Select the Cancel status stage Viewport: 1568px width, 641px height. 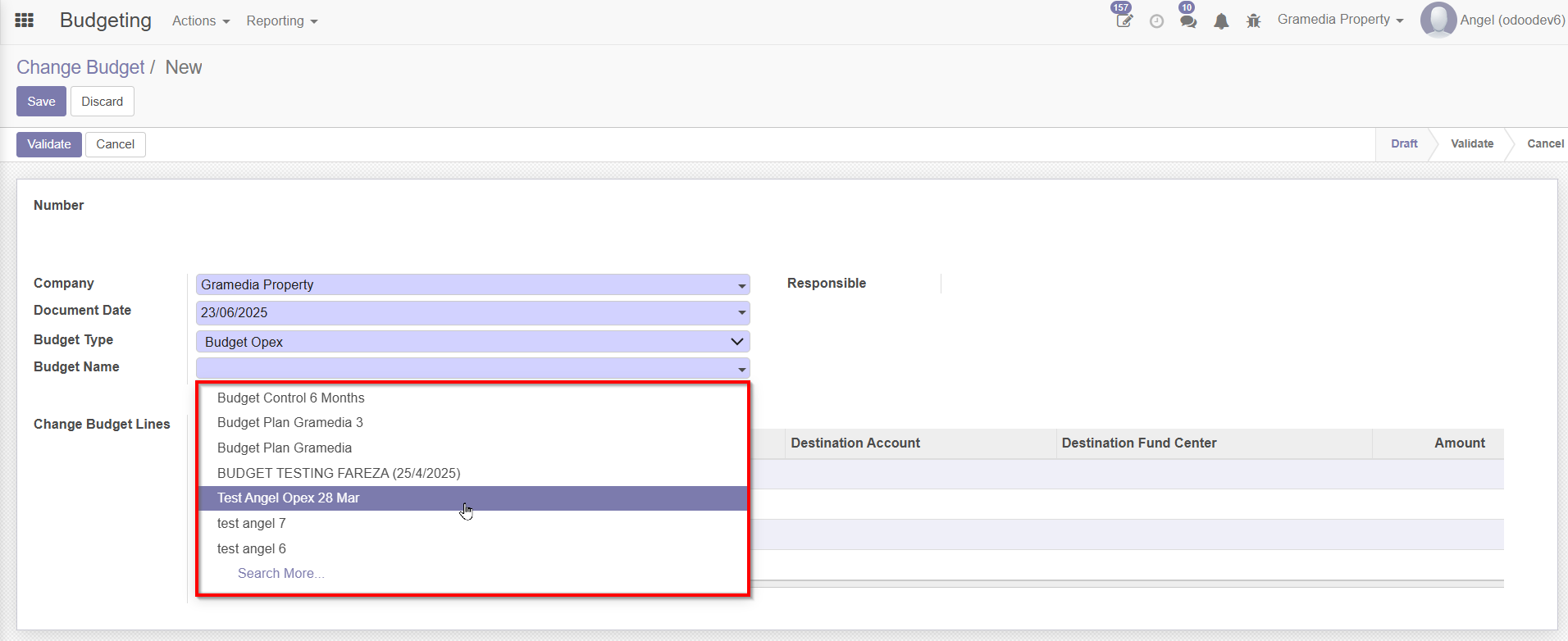1545,143
